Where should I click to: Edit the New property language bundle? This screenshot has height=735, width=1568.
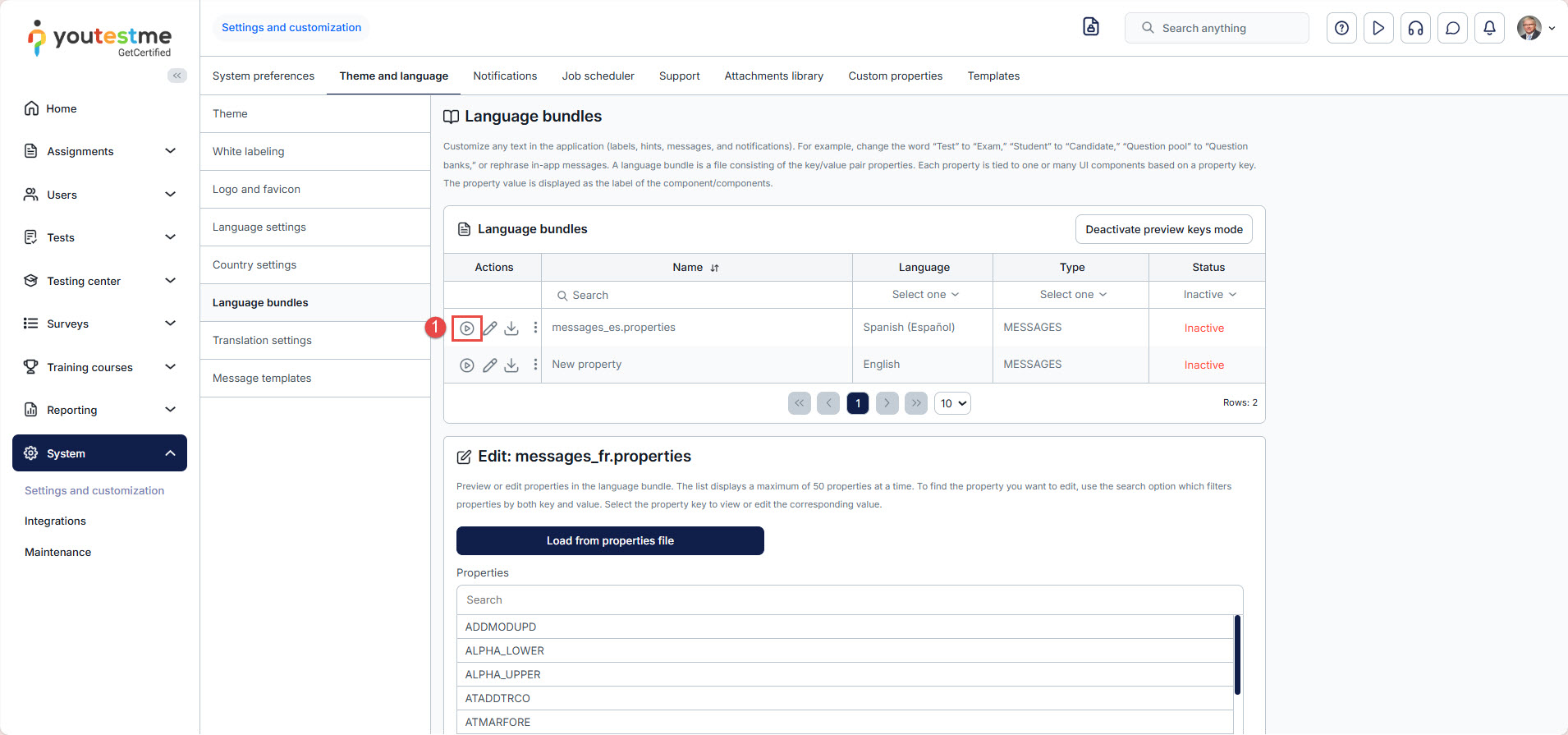point(489,365)
